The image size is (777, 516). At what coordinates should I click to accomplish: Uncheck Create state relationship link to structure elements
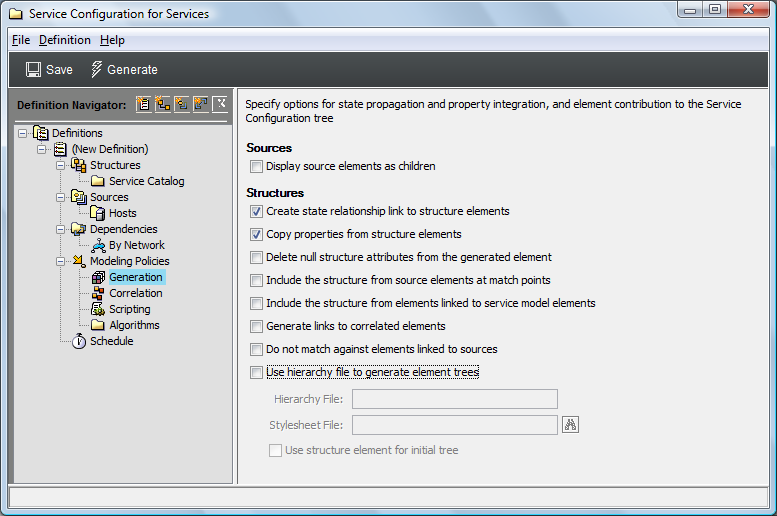coord(256,212)
